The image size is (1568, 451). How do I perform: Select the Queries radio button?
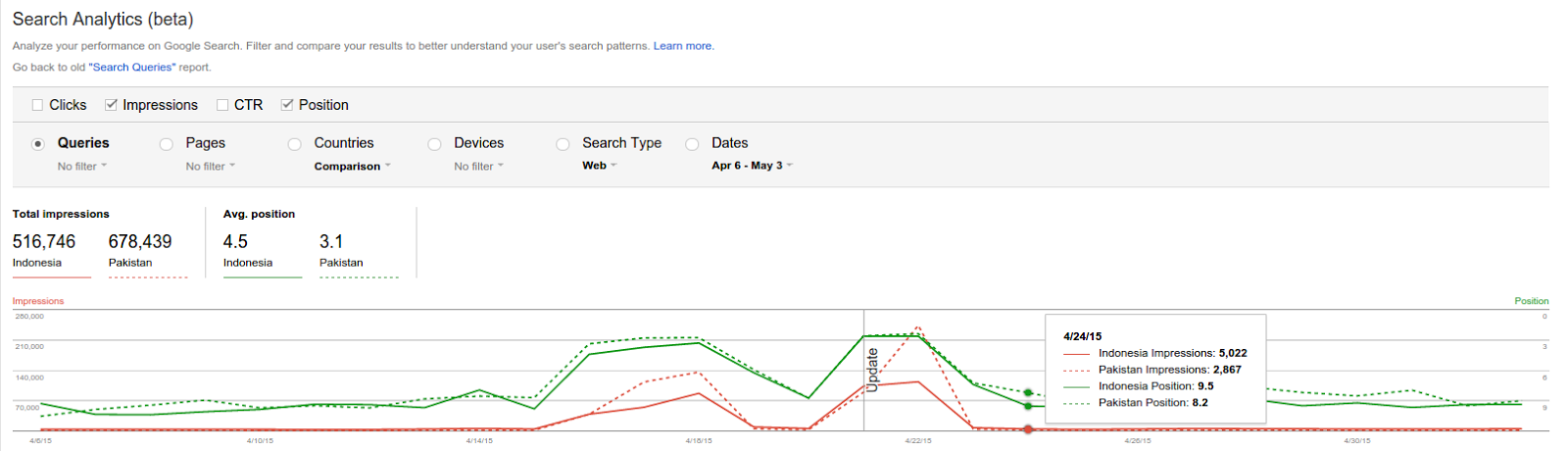click(x=38, y=144)
